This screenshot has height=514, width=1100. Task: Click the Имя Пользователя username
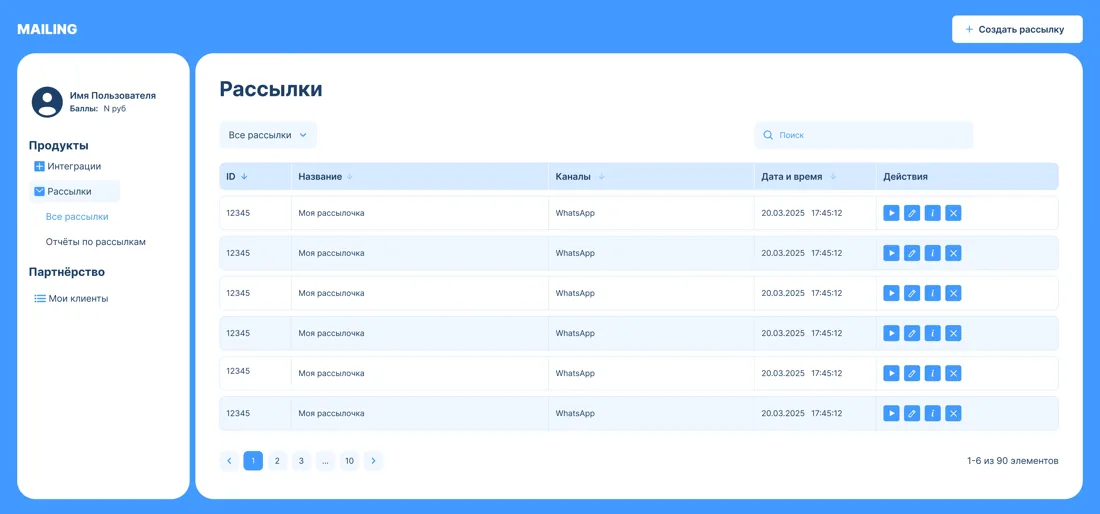(x=113, y=95)
